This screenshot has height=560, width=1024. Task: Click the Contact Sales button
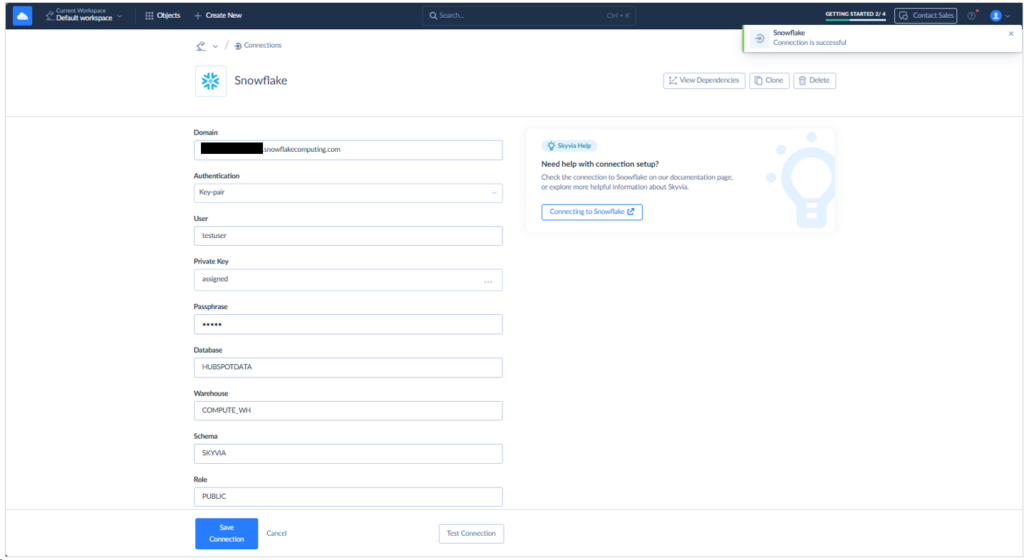click(925, 15)
